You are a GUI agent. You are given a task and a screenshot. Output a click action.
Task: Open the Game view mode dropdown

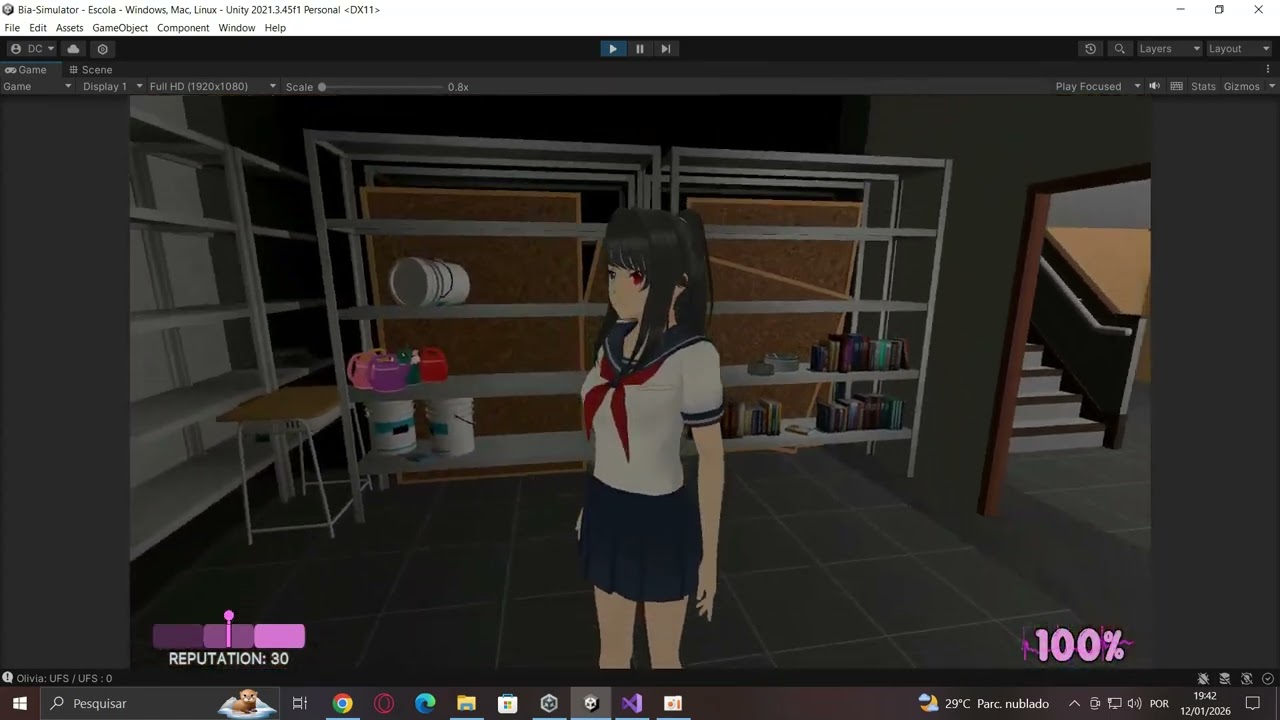coord(37,87)
